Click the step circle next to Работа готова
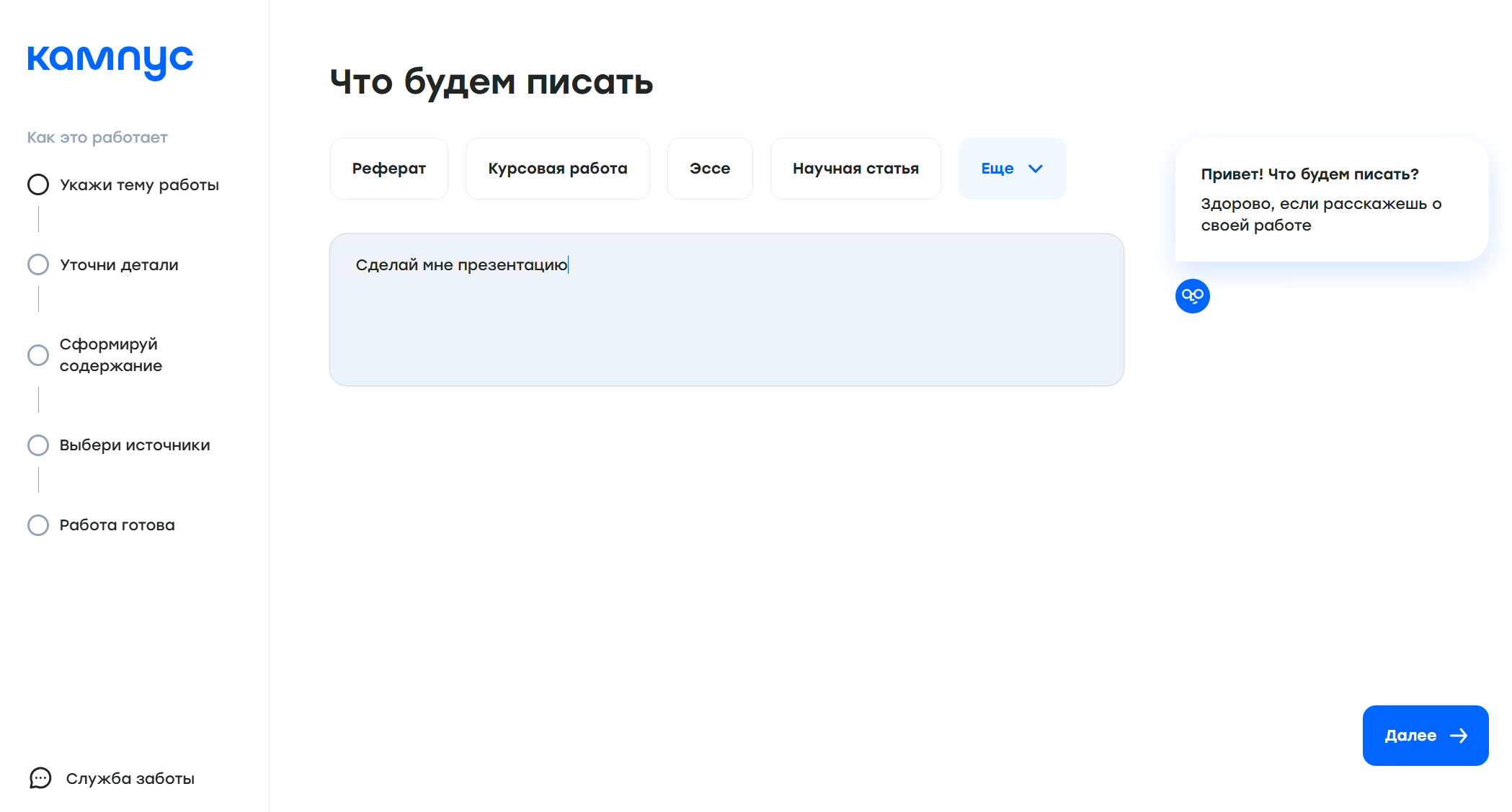Viewport: 1512px width, 812px height. [x=37, y=525]
